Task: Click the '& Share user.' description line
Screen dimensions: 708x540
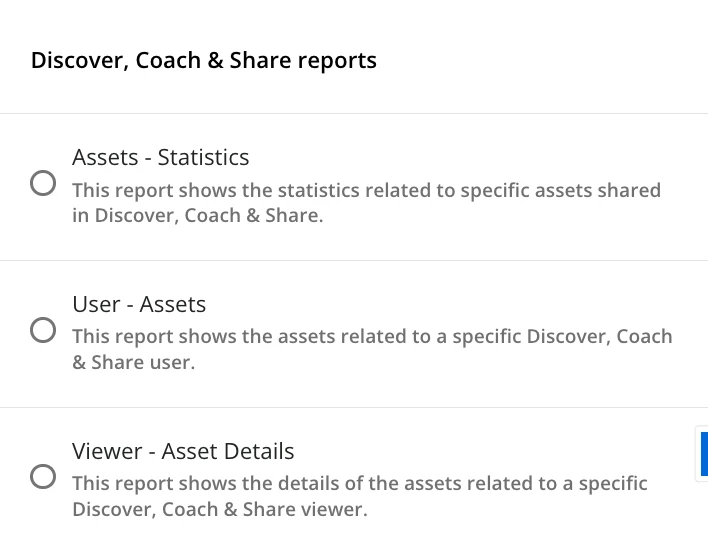Action: point(133,363)
